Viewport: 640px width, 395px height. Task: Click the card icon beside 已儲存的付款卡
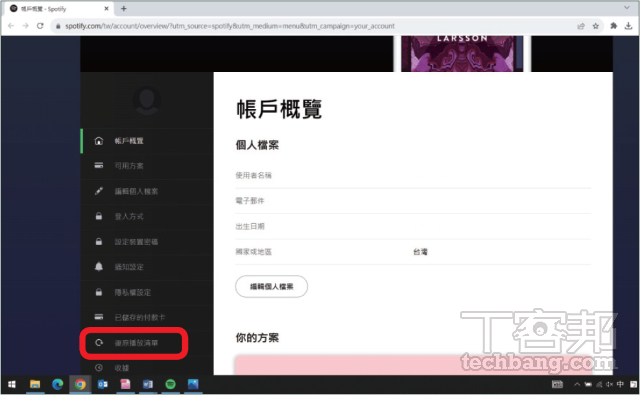(99, 317)
